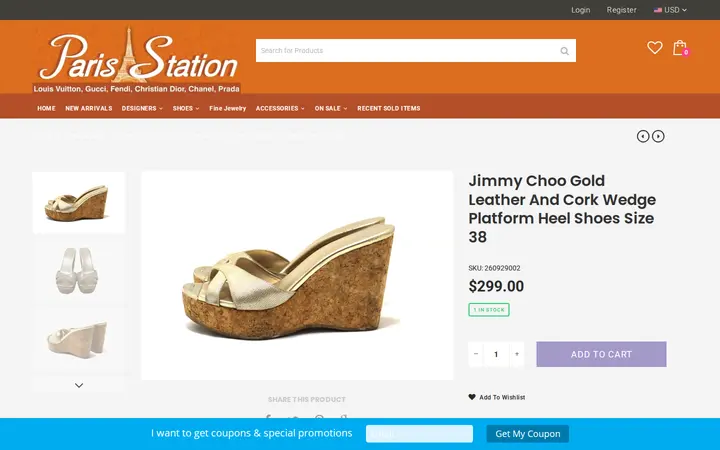Click the SKU: 260929002 text
The height and width of the screenshot is (450, 720).
point(494,268)
